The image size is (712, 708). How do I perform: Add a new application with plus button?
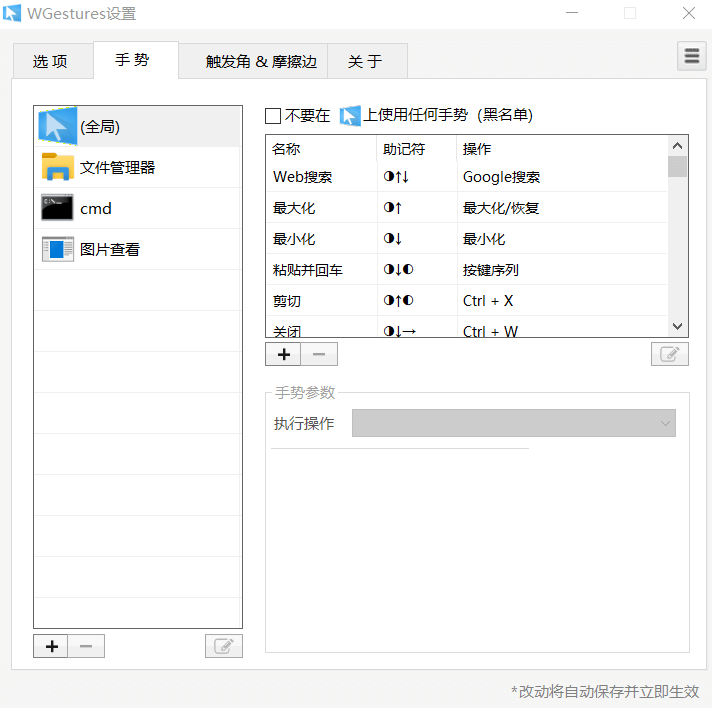tap(51, 646)
